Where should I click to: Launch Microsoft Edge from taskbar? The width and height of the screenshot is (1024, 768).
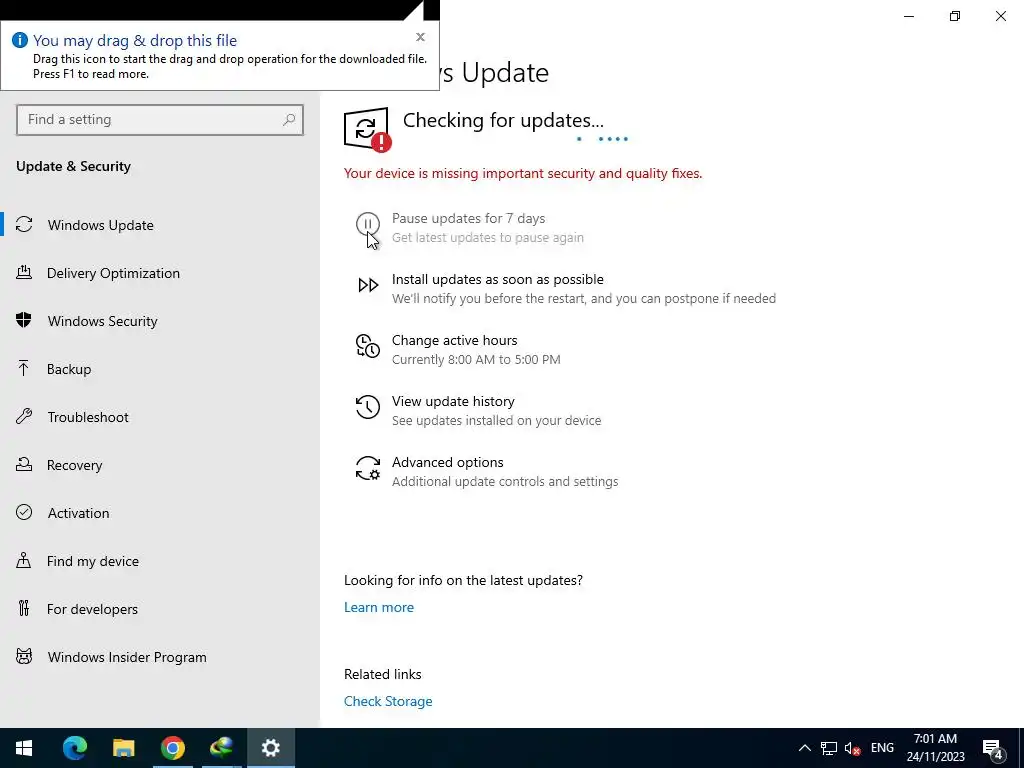74,748
